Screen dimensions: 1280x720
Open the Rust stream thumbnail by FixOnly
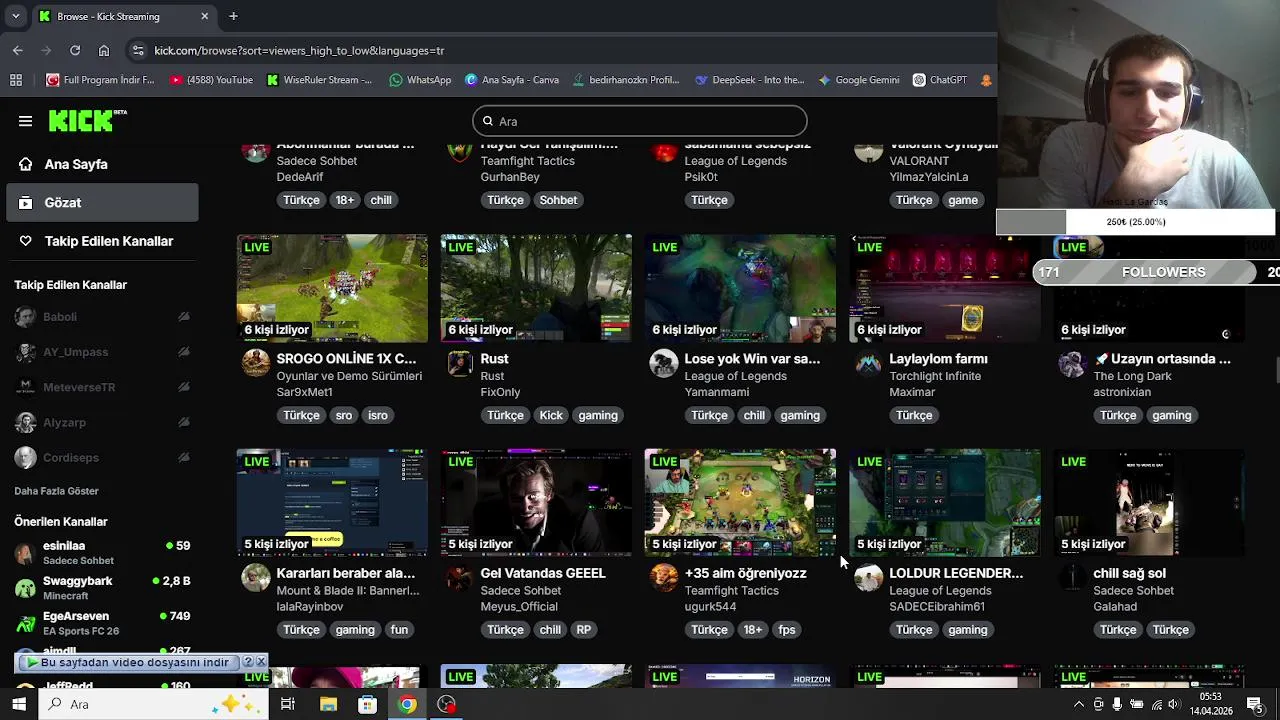coord(536,288)
